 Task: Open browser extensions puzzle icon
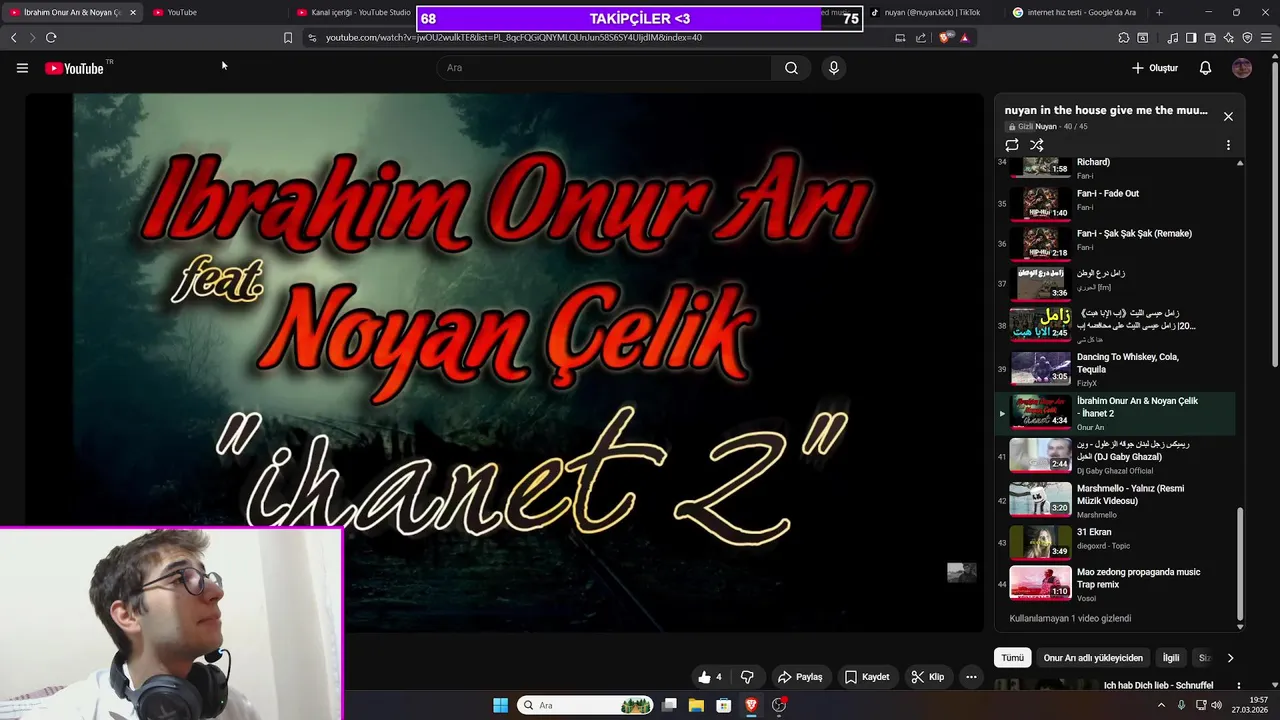point(1124,37)
